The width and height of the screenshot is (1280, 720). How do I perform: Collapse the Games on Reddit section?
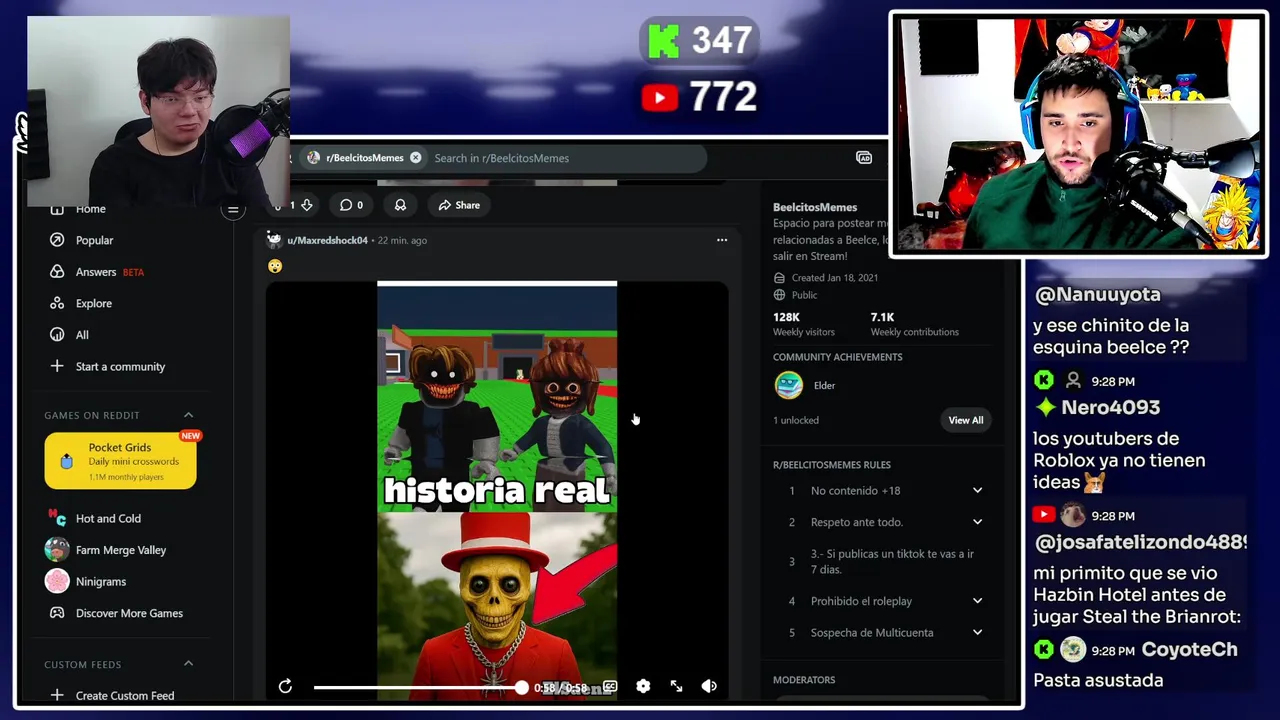(188, 415)
